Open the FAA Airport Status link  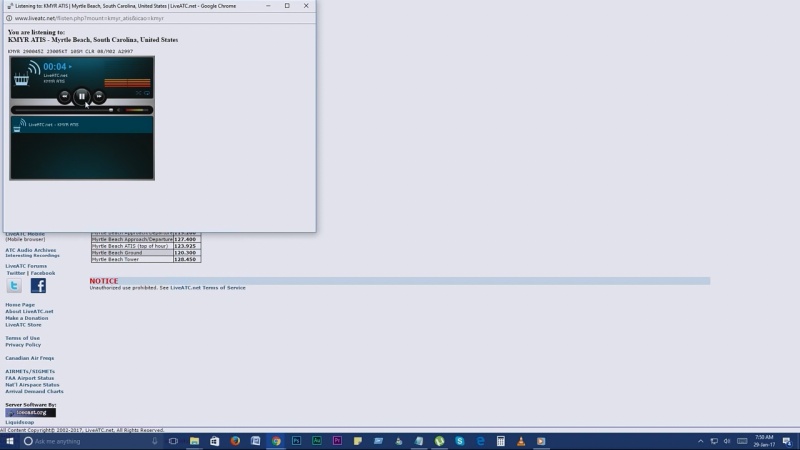point(30,378)
